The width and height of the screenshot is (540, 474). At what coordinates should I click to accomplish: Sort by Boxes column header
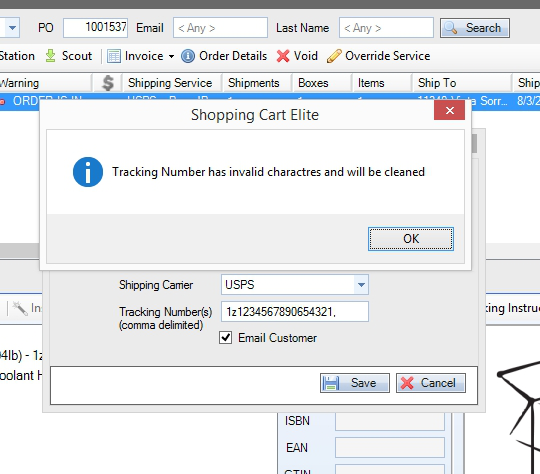322,83
